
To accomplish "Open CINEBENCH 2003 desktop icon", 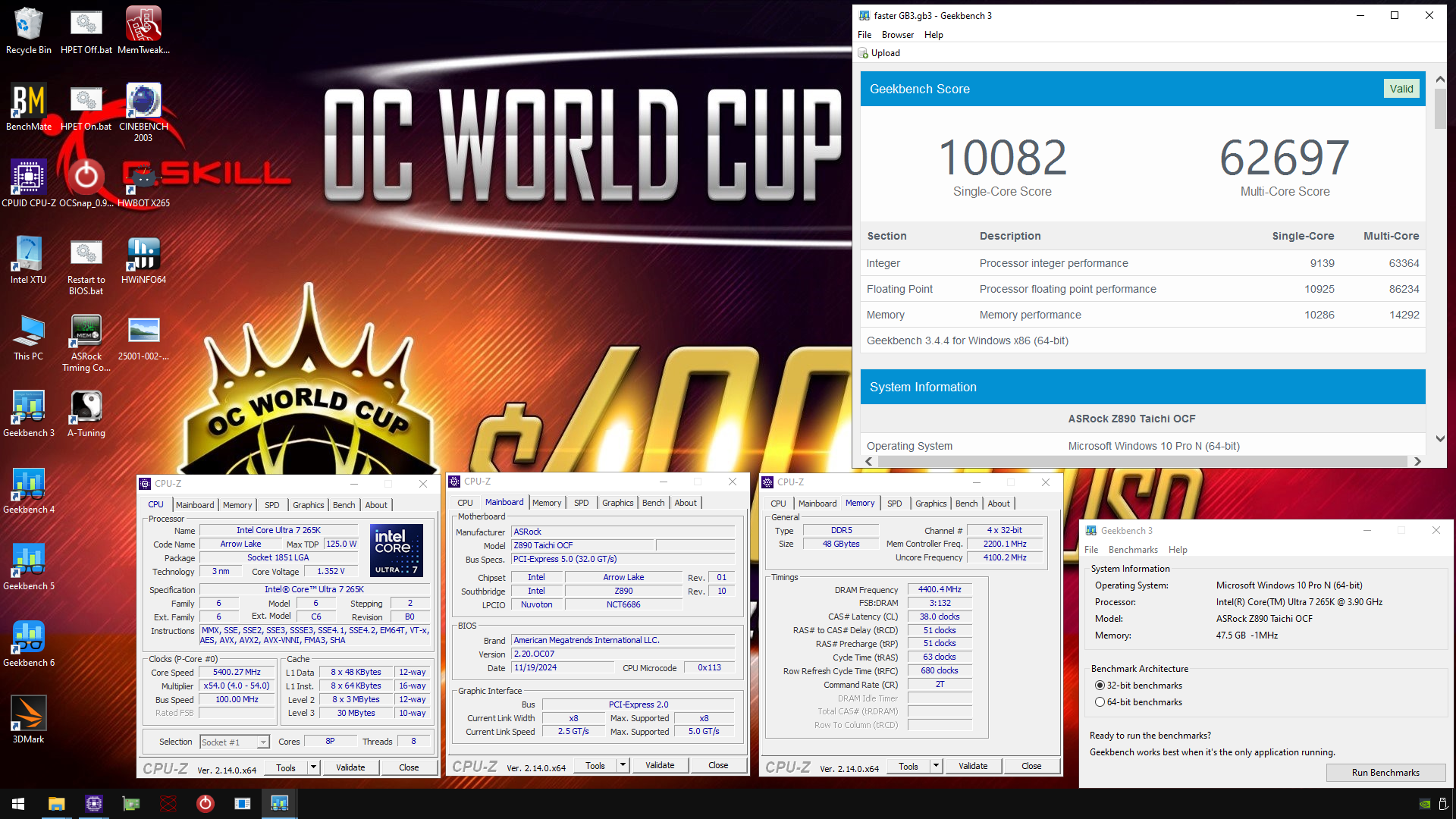I will 143,112.
